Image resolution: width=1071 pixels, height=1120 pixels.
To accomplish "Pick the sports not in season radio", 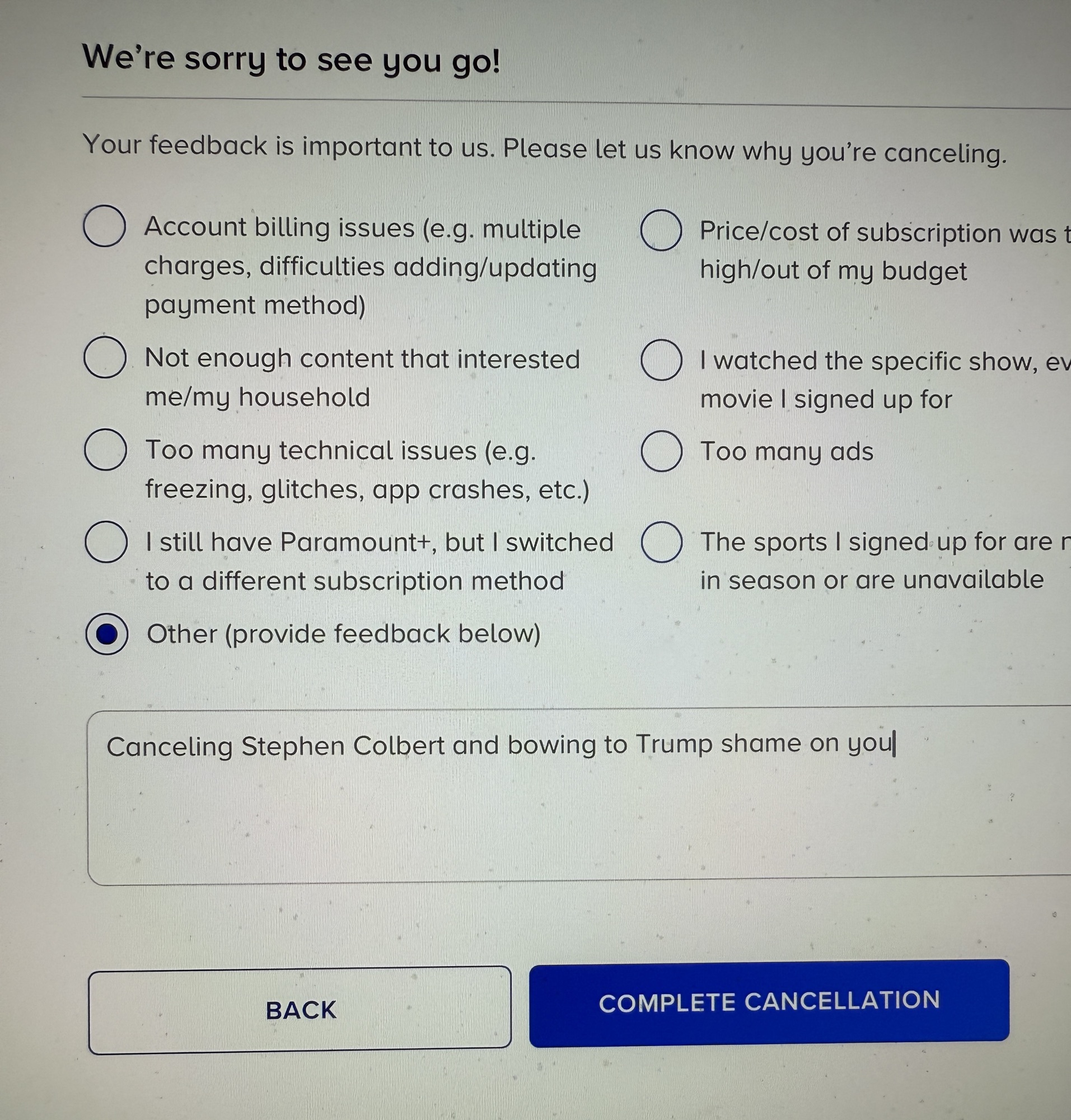I will [x=662, y=542].
